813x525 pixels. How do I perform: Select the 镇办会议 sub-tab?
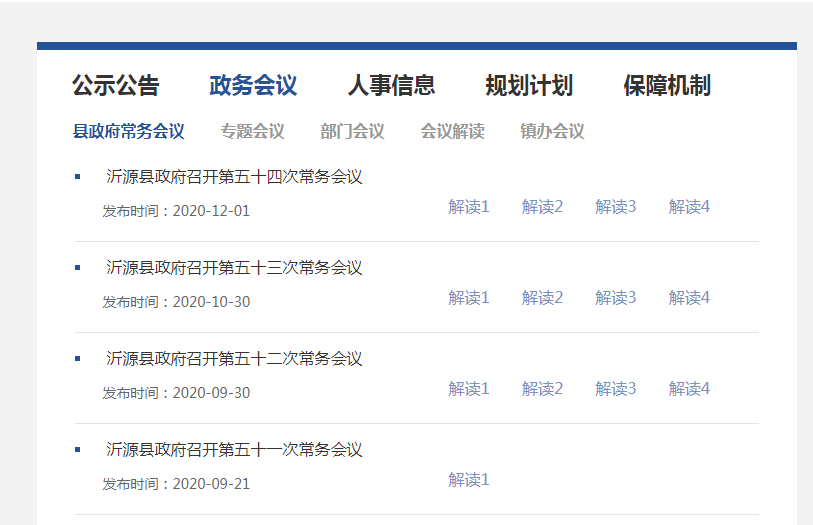552,132
